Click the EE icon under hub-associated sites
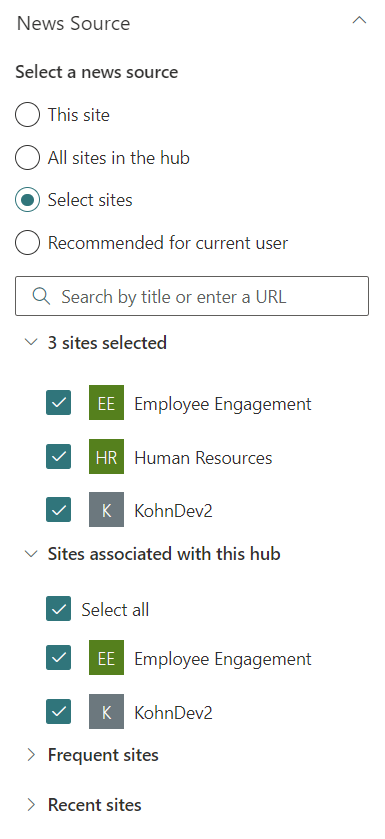Viewport: 385px width, 839px height. click(106, 658)
